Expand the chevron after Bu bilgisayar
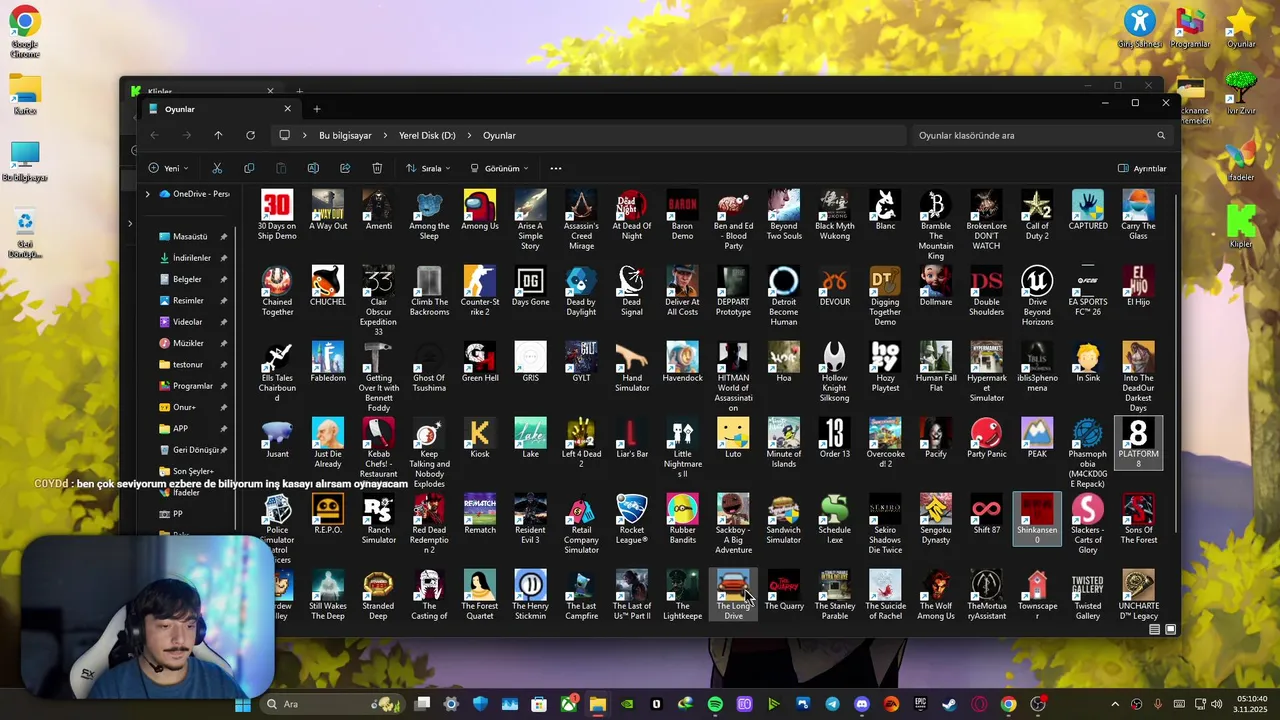The image size is (1280, 720). (385, 135)
